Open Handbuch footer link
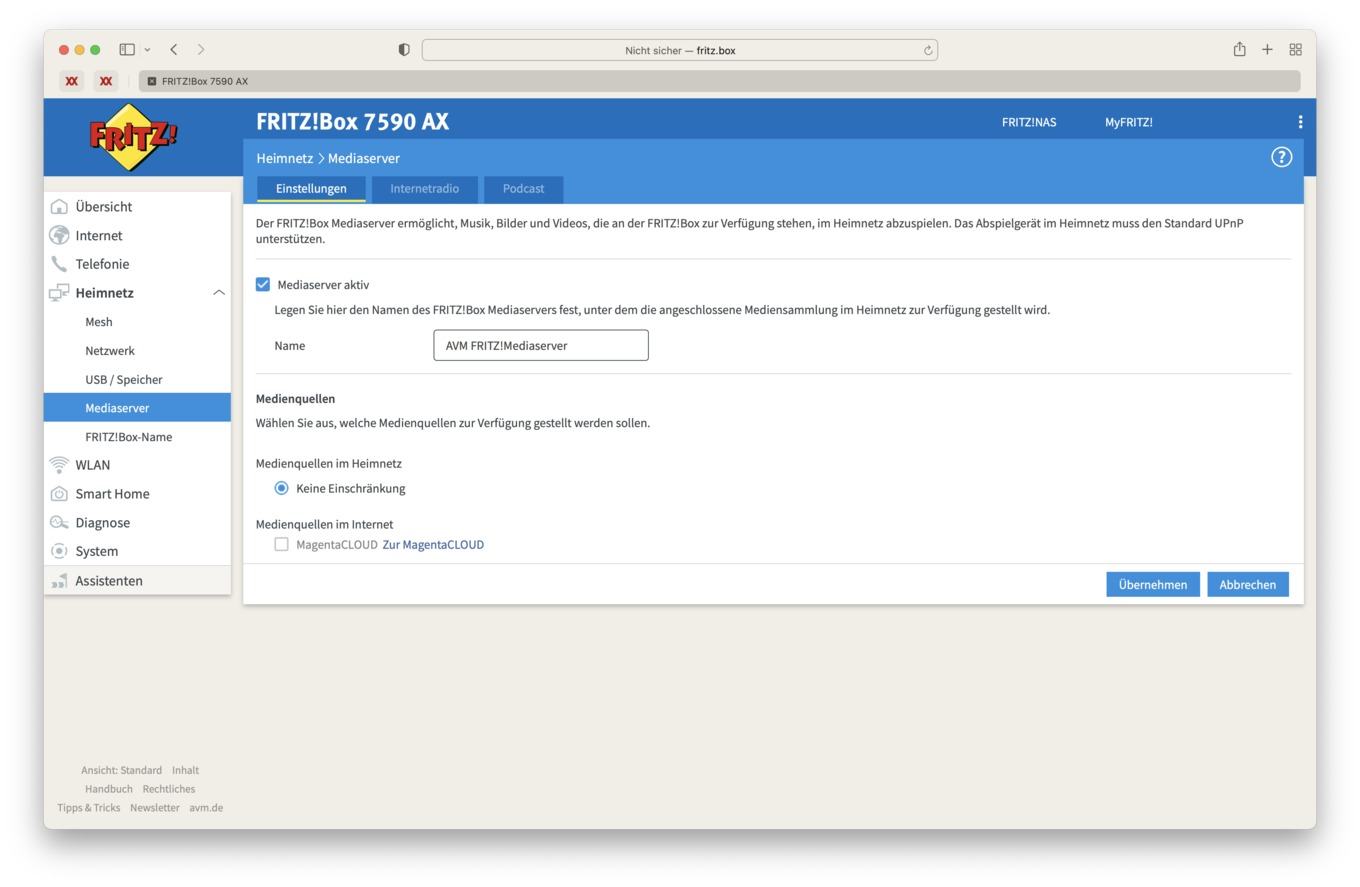Screen dimensions: 1360x887 pyautogui.click(x=108, y=789)
